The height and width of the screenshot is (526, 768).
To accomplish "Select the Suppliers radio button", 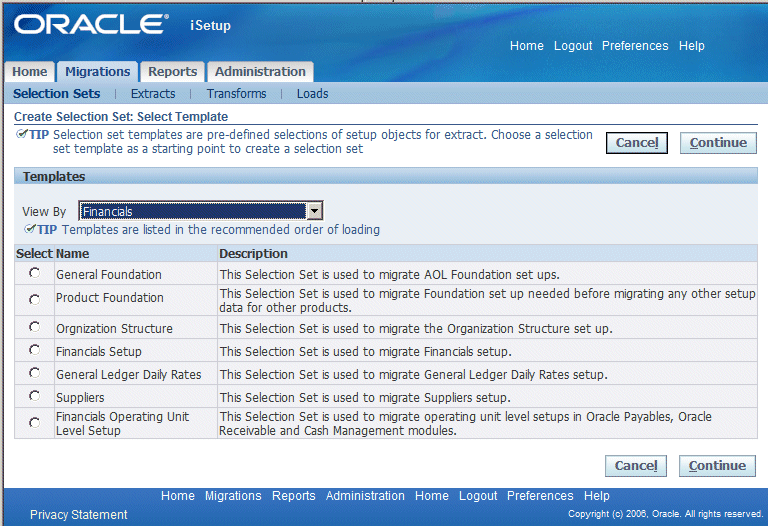I will click(34, 396).
